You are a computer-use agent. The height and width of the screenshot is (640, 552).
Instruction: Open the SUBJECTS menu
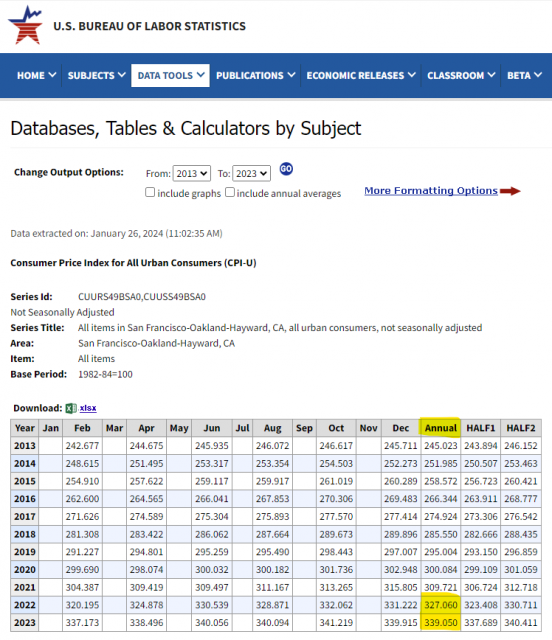[x=96, y=76]
